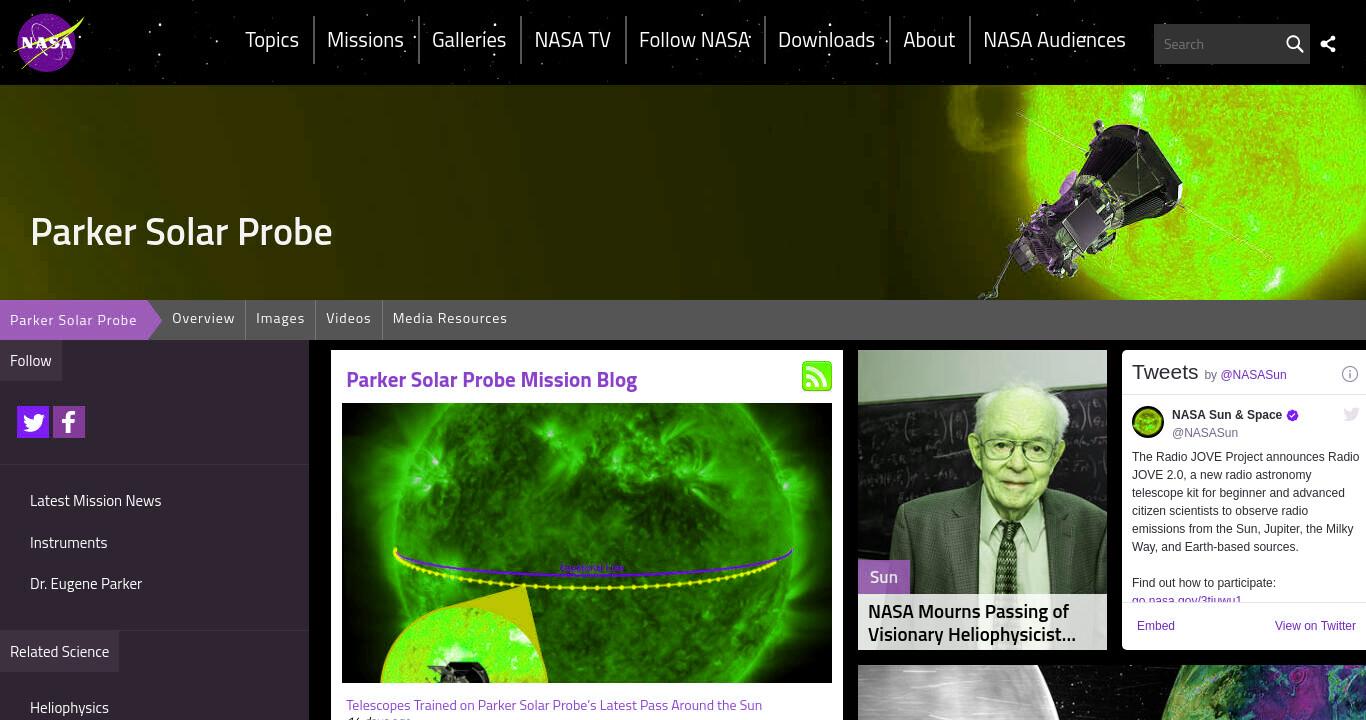Open the share icon in header
The width and height of the screenshot is (1366, 720).
click(1328, 44)
